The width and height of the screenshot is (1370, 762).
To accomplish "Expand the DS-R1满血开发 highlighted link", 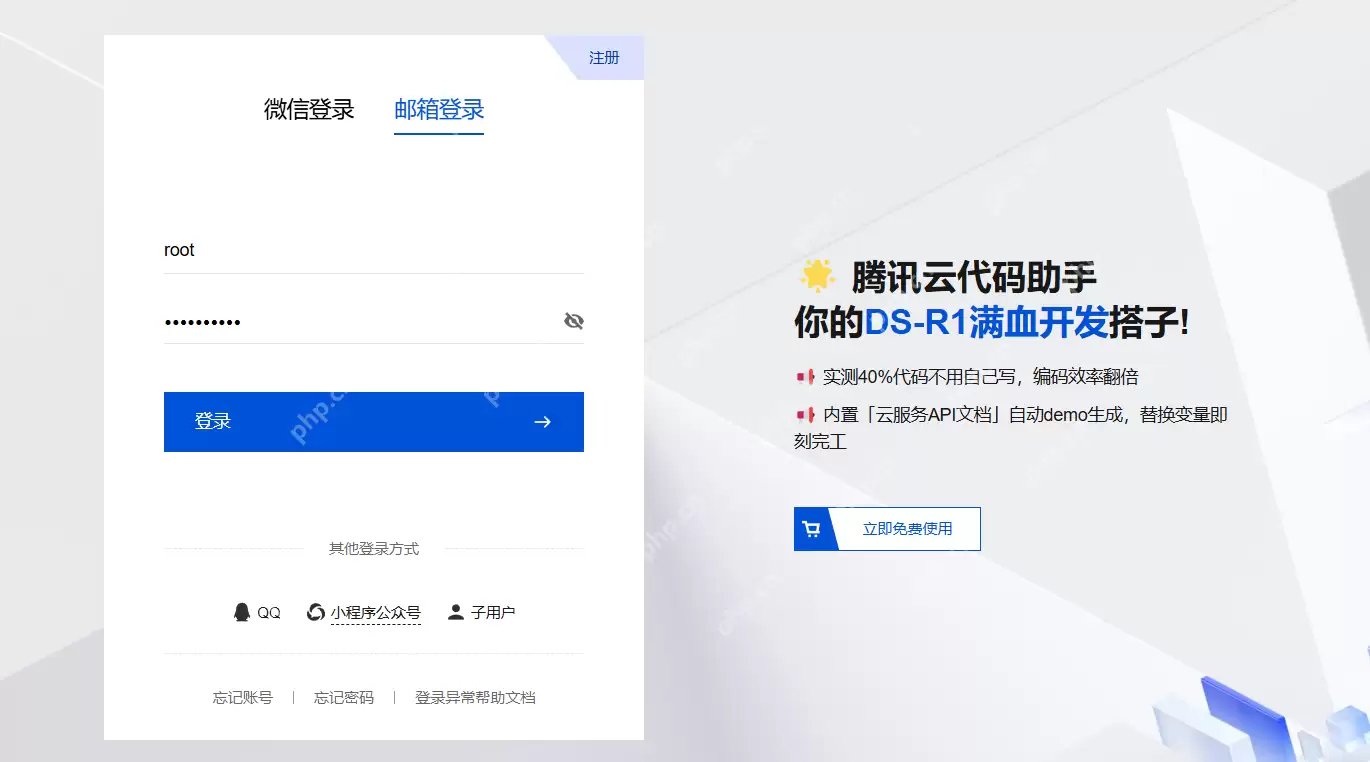I will tap(1008, 324).
